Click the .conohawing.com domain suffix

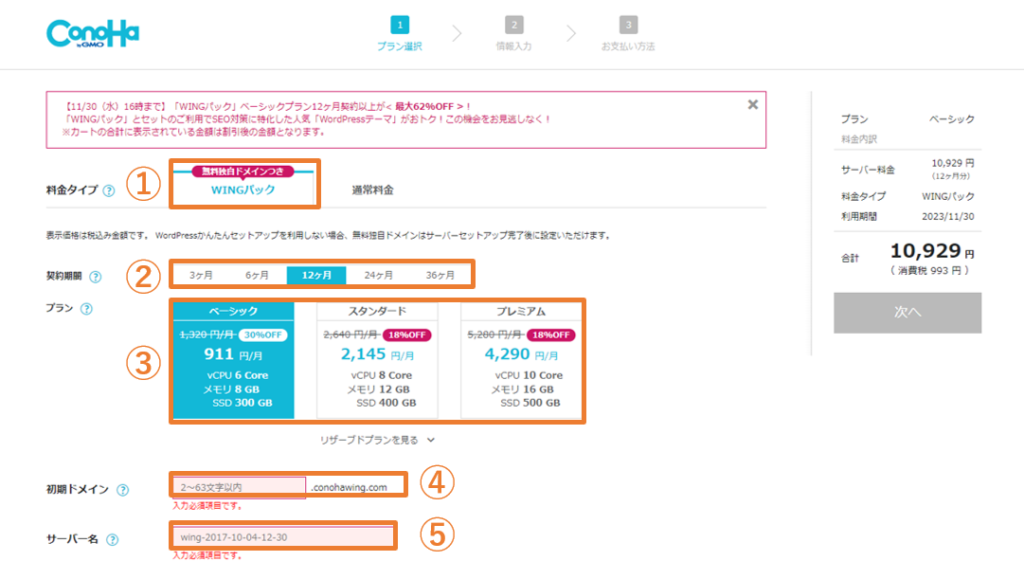tap(349, 488)
